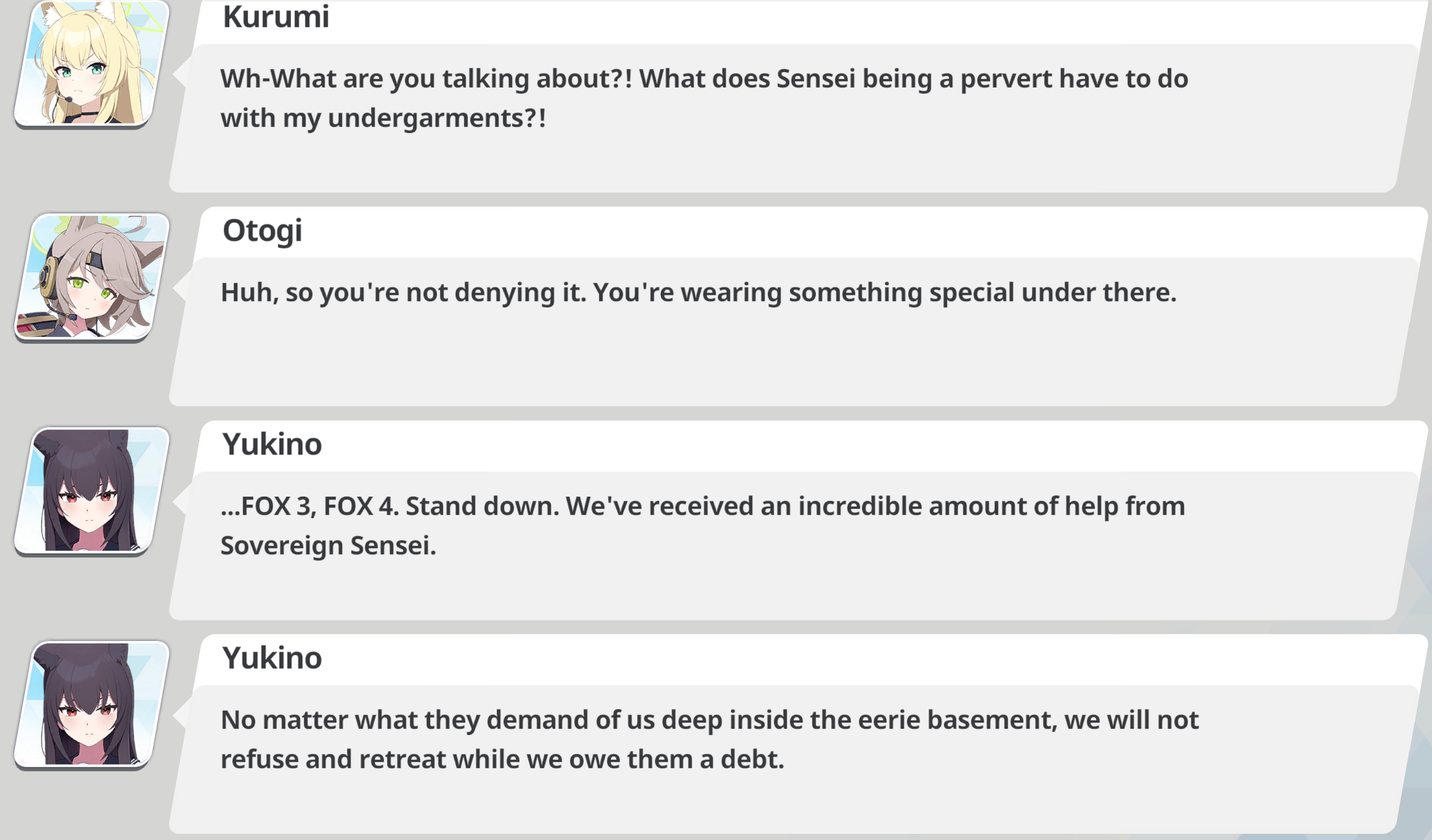Click the speech bubble pointer beside Kurumi's dialogue
Image resolution: width=1432 pixels, height=840 pixels.
click(x=180, y=73)
